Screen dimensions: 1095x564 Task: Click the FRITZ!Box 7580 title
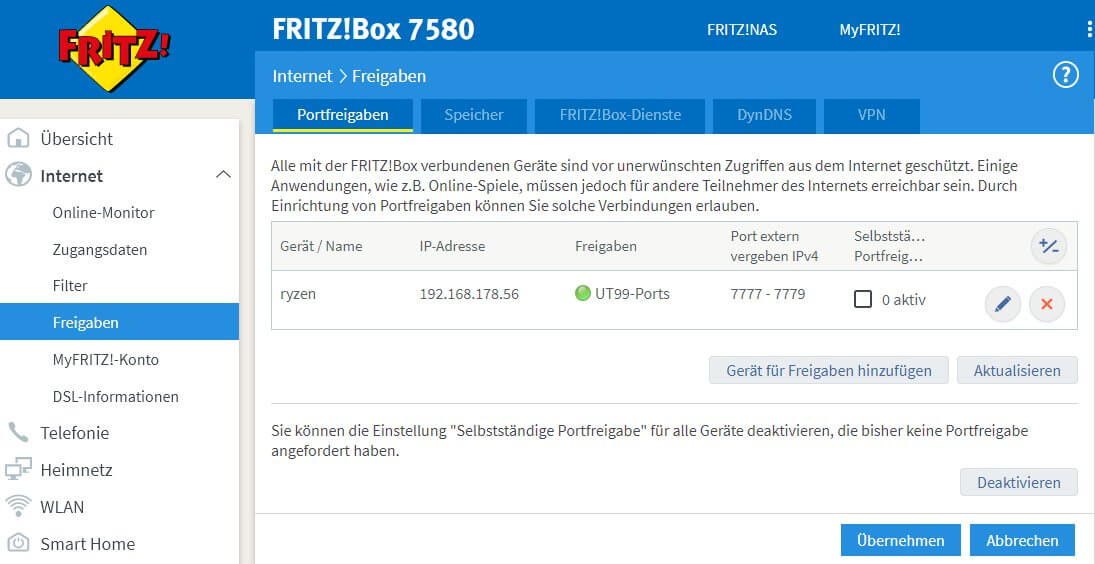(373, 29)
